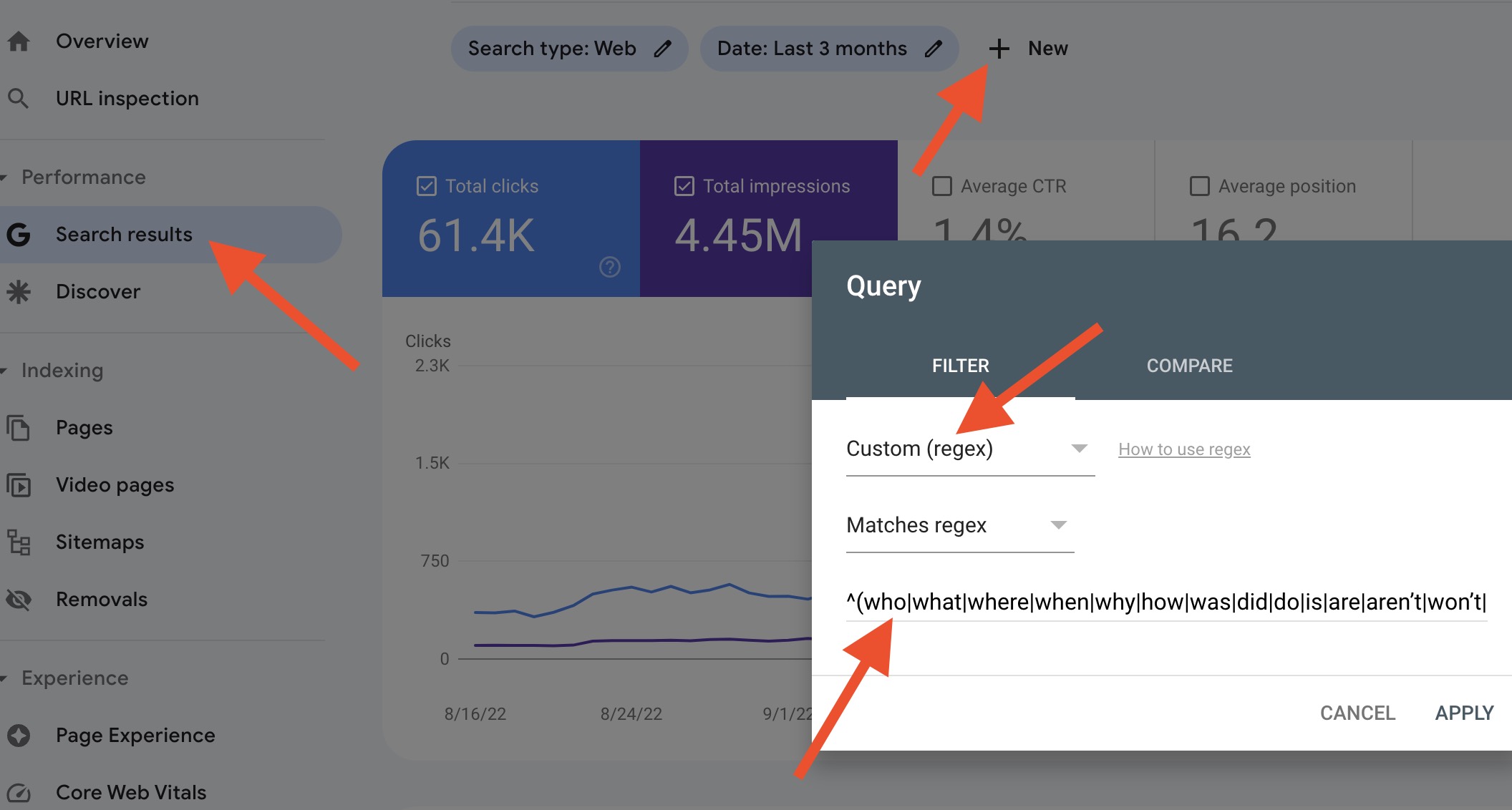Expand the Matches regex condition dropdown
The width and height of the screenshot is (1512, 810).
[1059, 524]
